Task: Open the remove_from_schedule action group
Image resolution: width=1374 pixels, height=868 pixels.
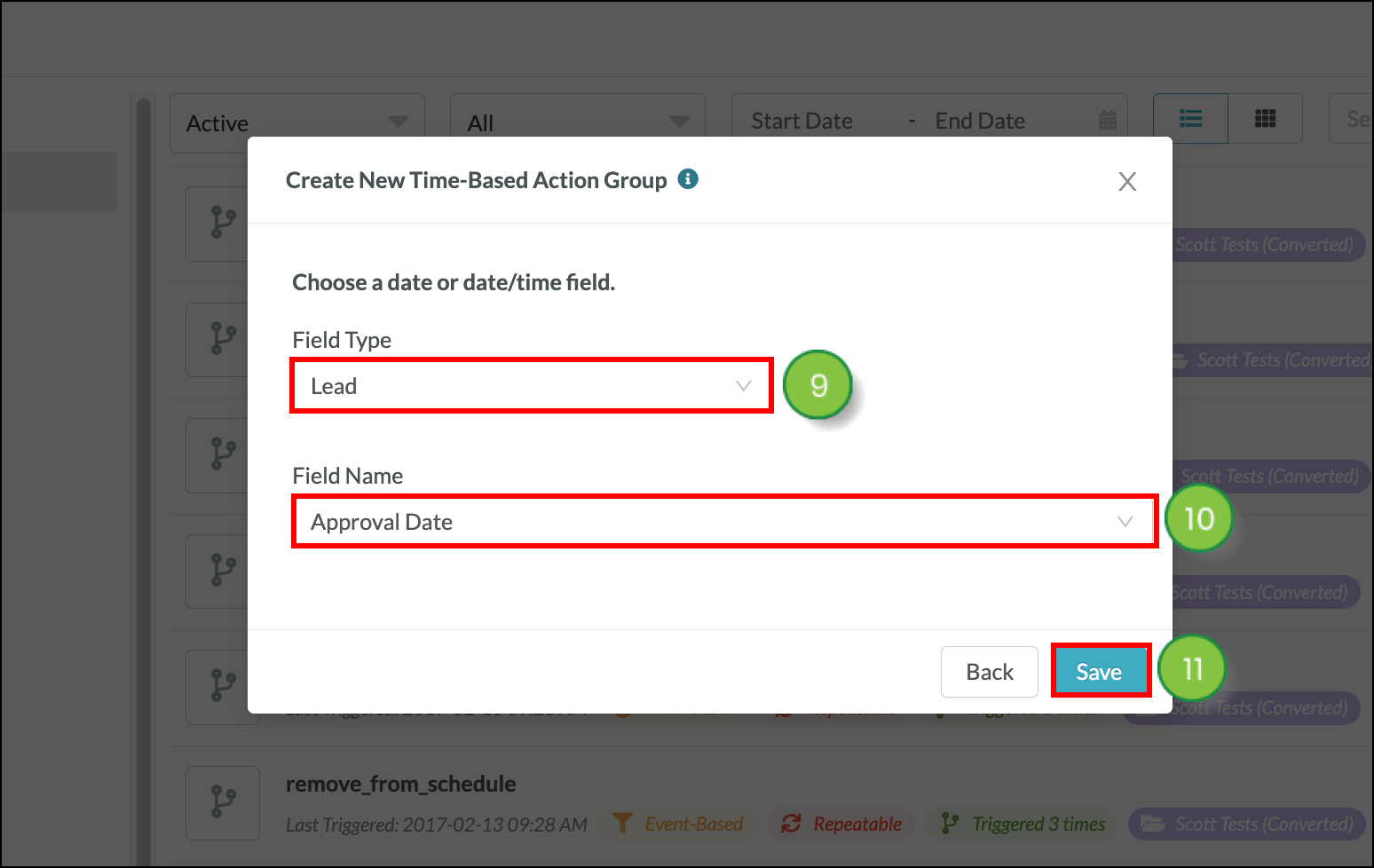Action: (400, 784)
